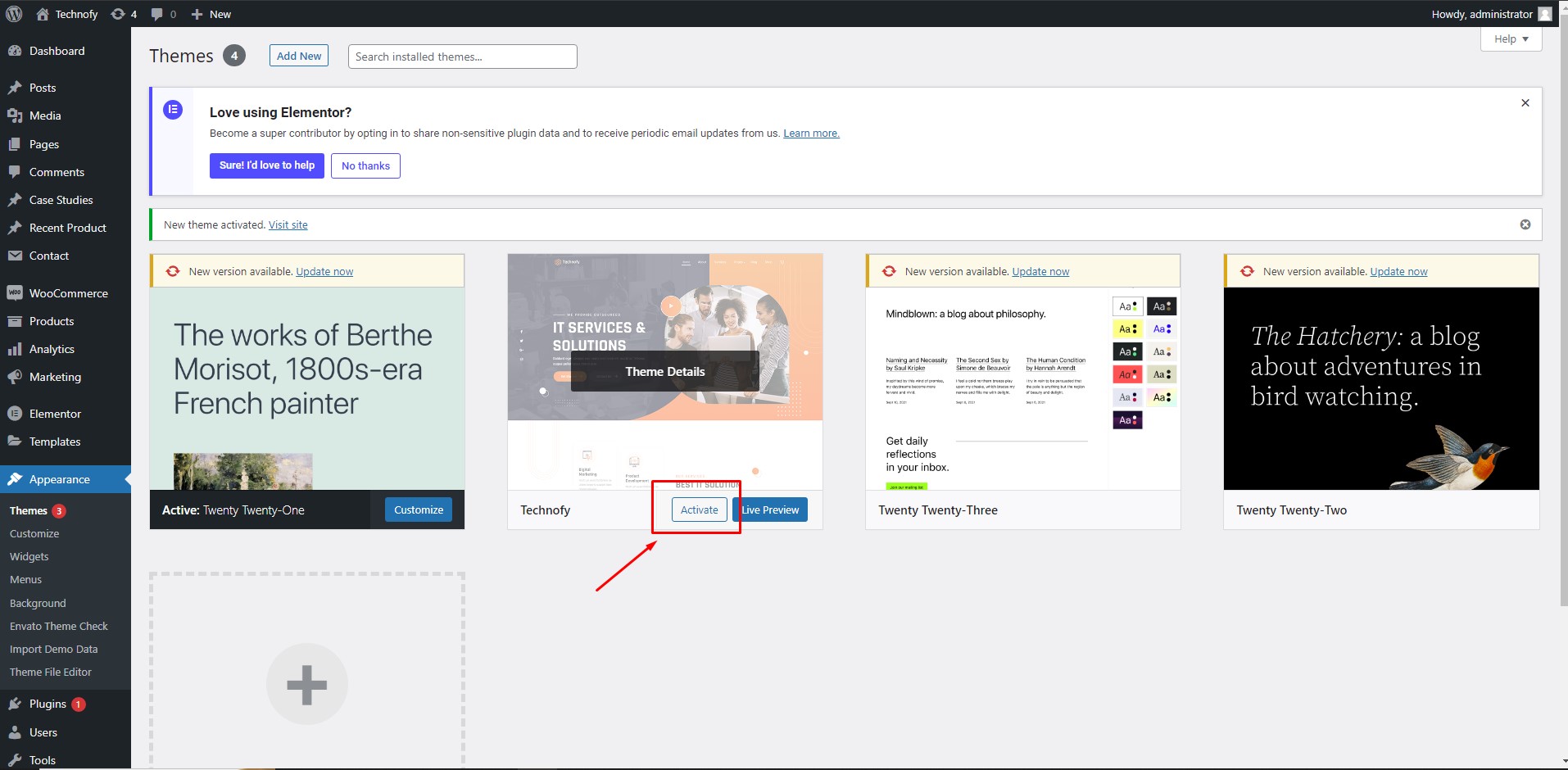
Task: Open the updates icon showing 4
Action: click(118, 14)
